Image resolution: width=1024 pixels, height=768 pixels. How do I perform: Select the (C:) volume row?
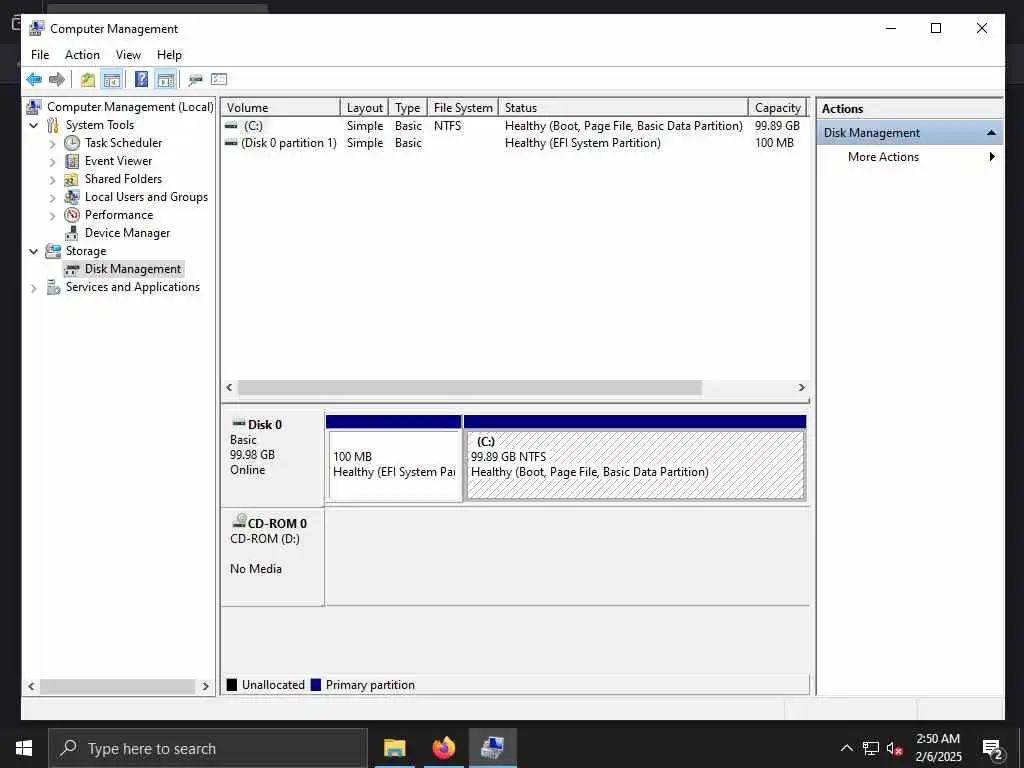515,125
